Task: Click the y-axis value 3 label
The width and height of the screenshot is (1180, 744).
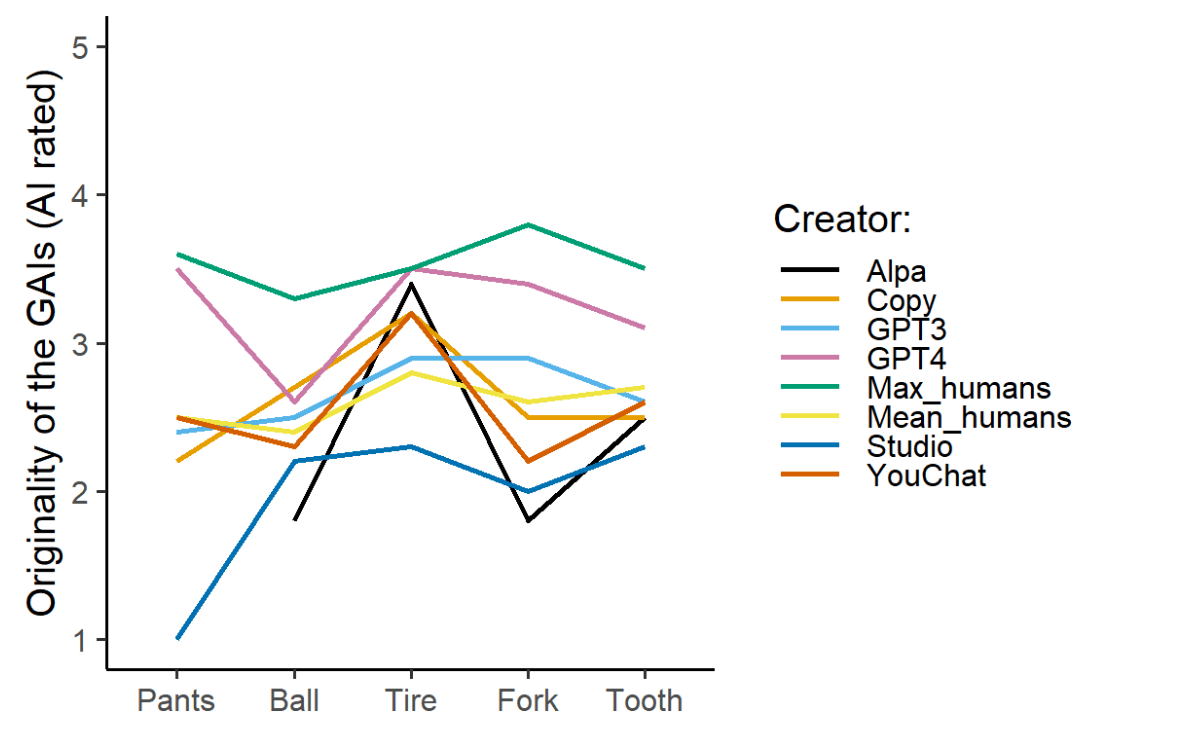Action: [x=80, y=344]
